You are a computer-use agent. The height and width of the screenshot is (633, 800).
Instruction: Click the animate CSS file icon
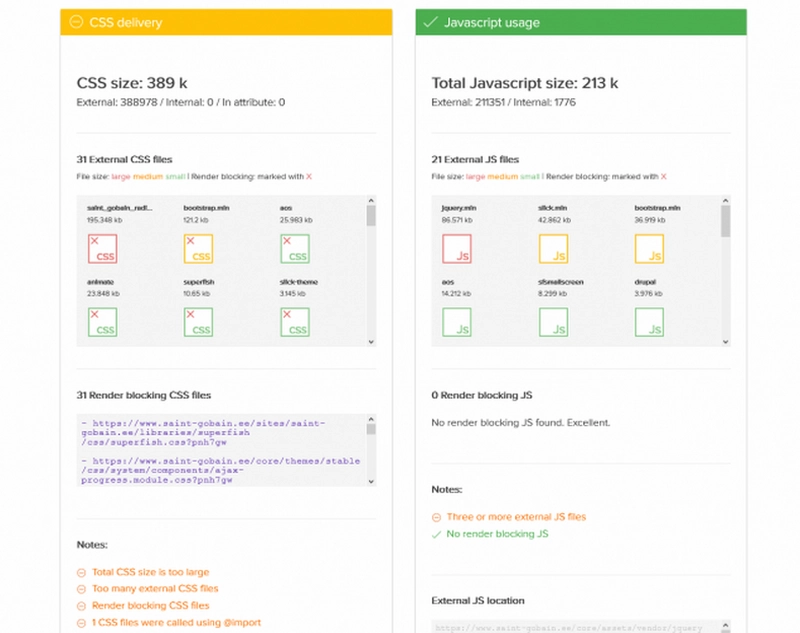click(x=102, y=321)
